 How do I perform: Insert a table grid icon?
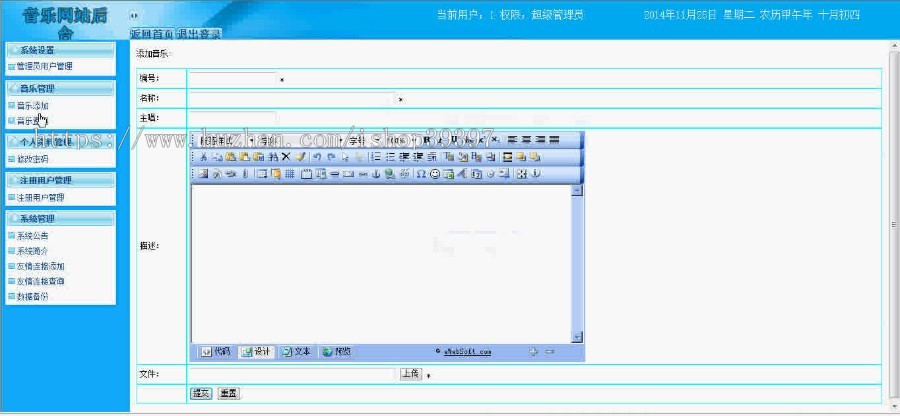click(x=290, y=174)
